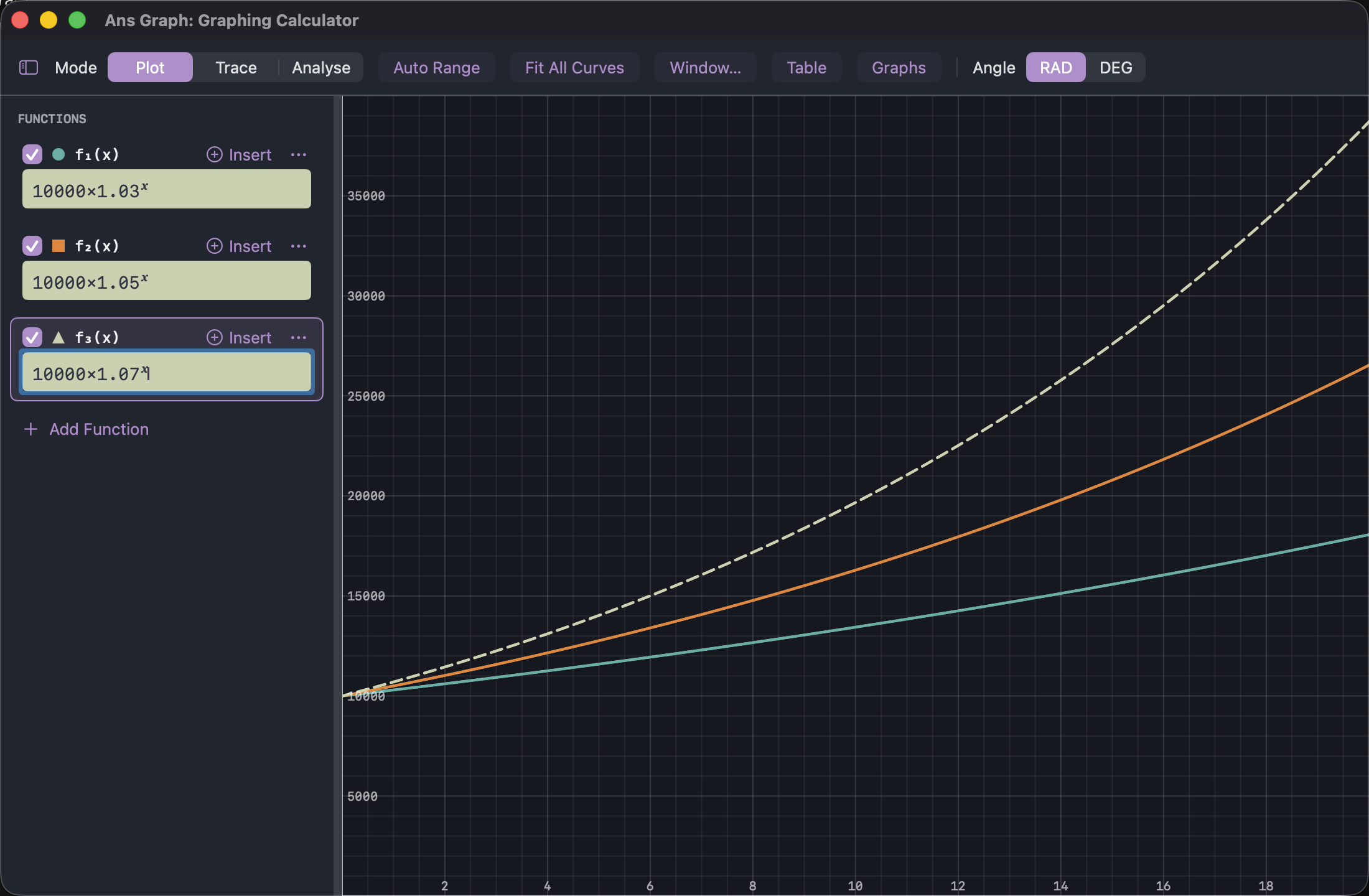Insert into f₂(x) expression
Image resolution: width=1369 pixels, height=896 pixels.
point(239,246)
